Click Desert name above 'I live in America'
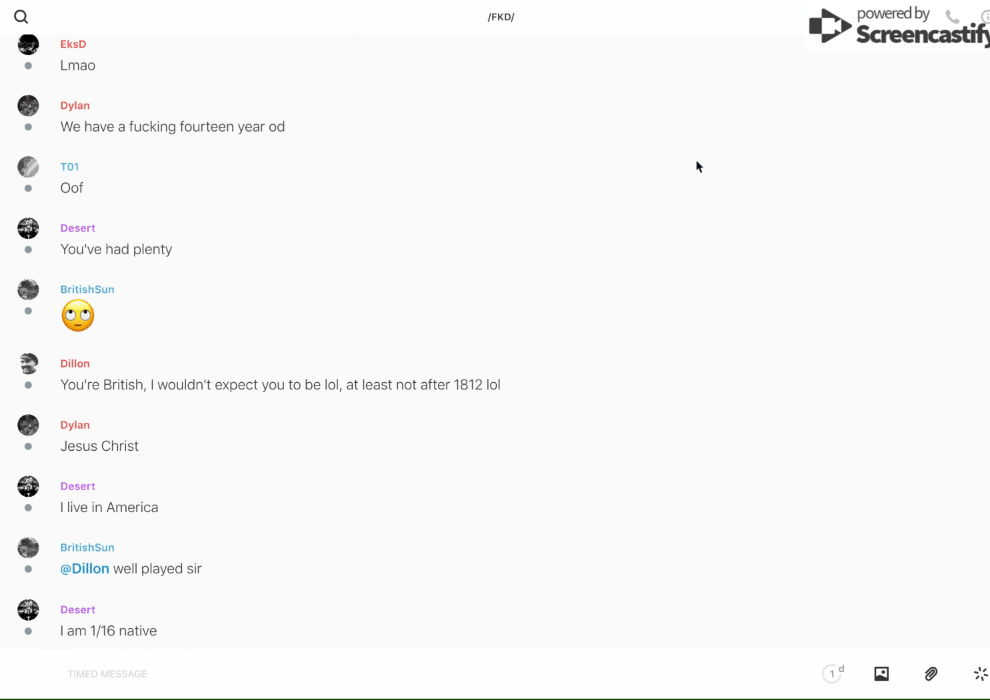Screen dimensions: 990x700 click(78, 486)
